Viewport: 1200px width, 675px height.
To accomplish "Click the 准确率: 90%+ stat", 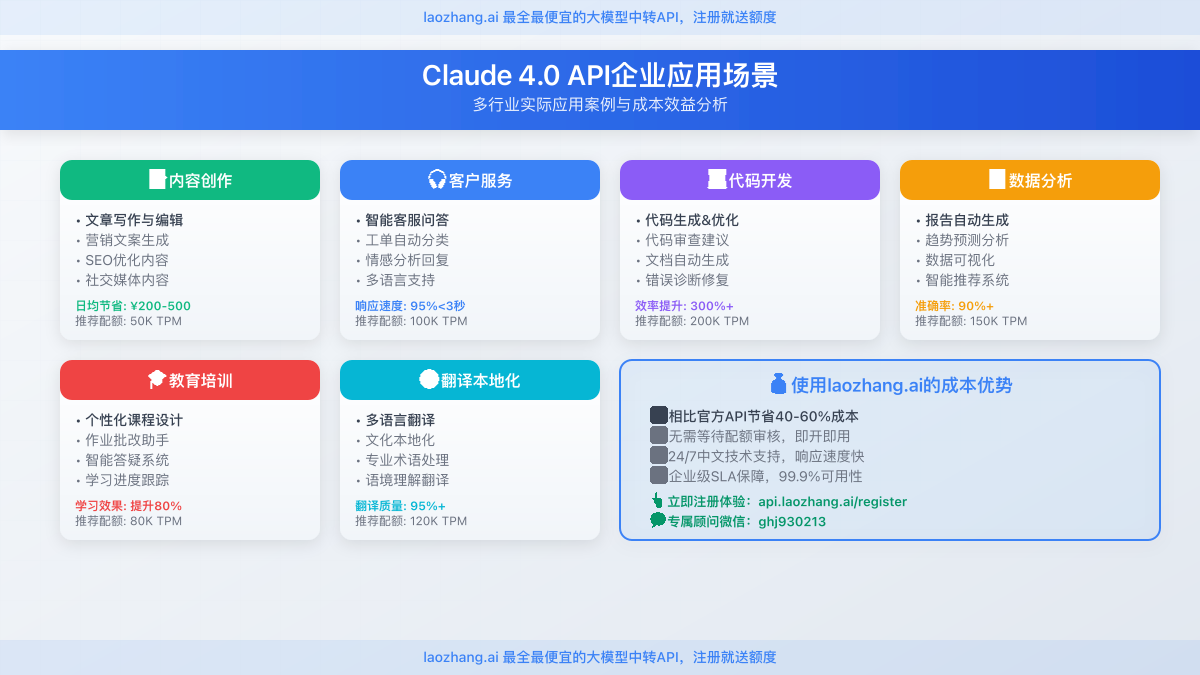I will (x=954, y=306).
